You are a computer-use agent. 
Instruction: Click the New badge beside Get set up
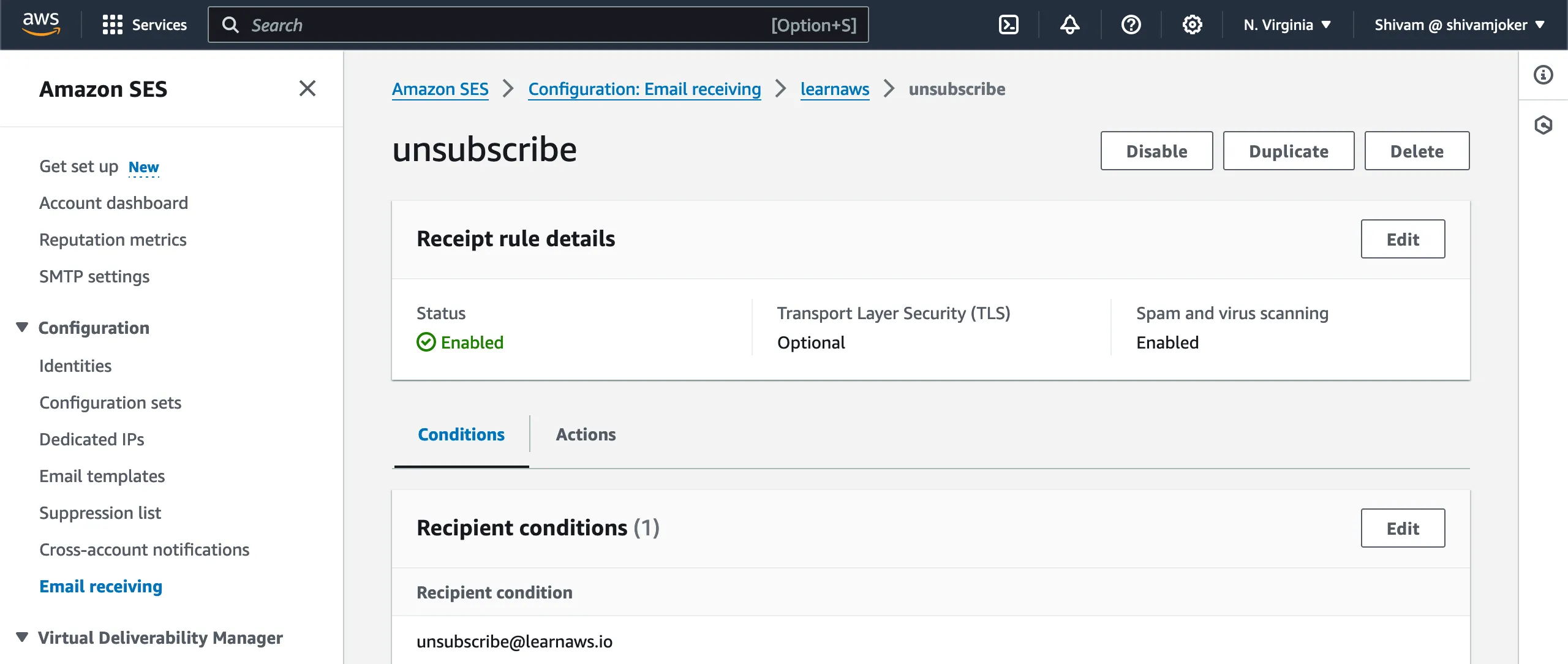[x=143, y=167]
